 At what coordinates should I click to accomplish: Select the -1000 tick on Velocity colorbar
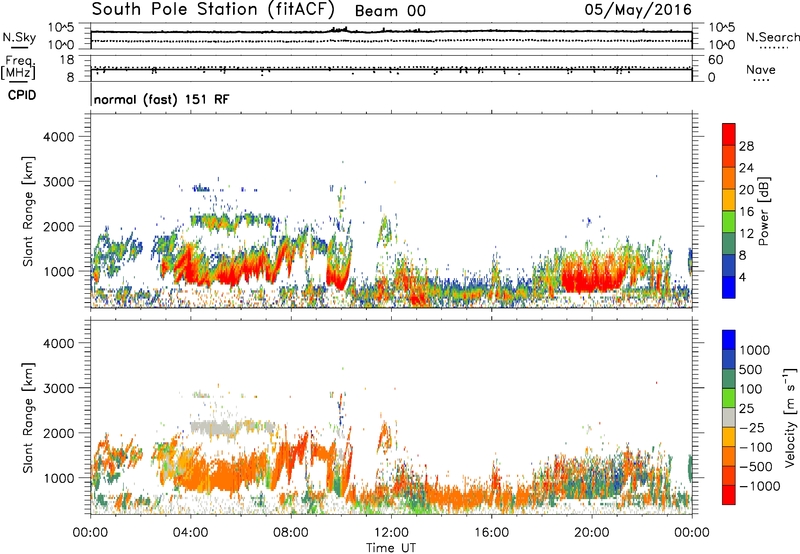coord(760,486)
